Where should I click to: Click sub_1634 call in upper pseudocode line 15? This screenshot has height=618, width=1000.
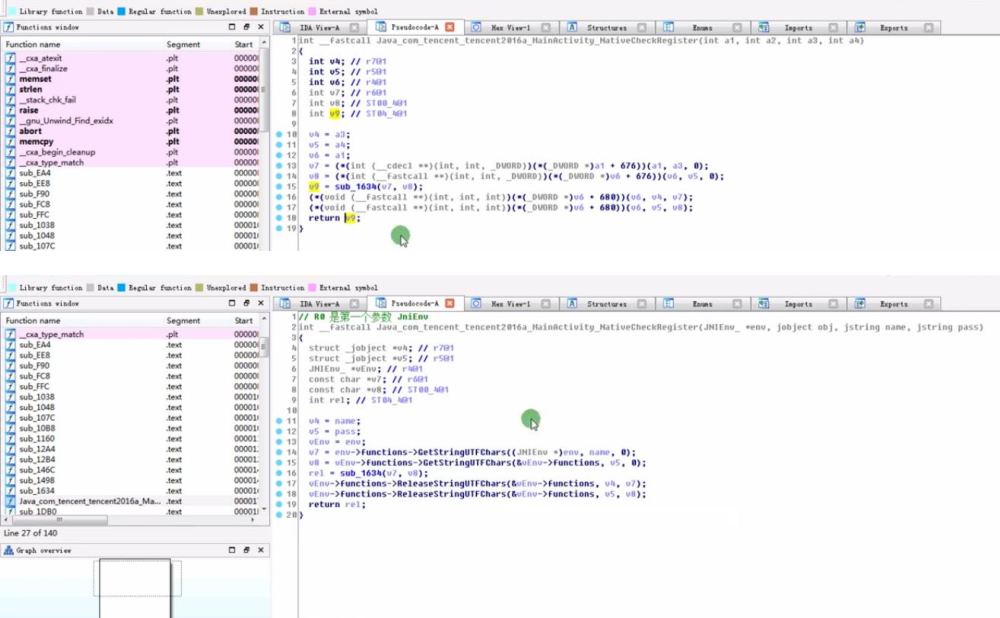(x=356, y=187)
